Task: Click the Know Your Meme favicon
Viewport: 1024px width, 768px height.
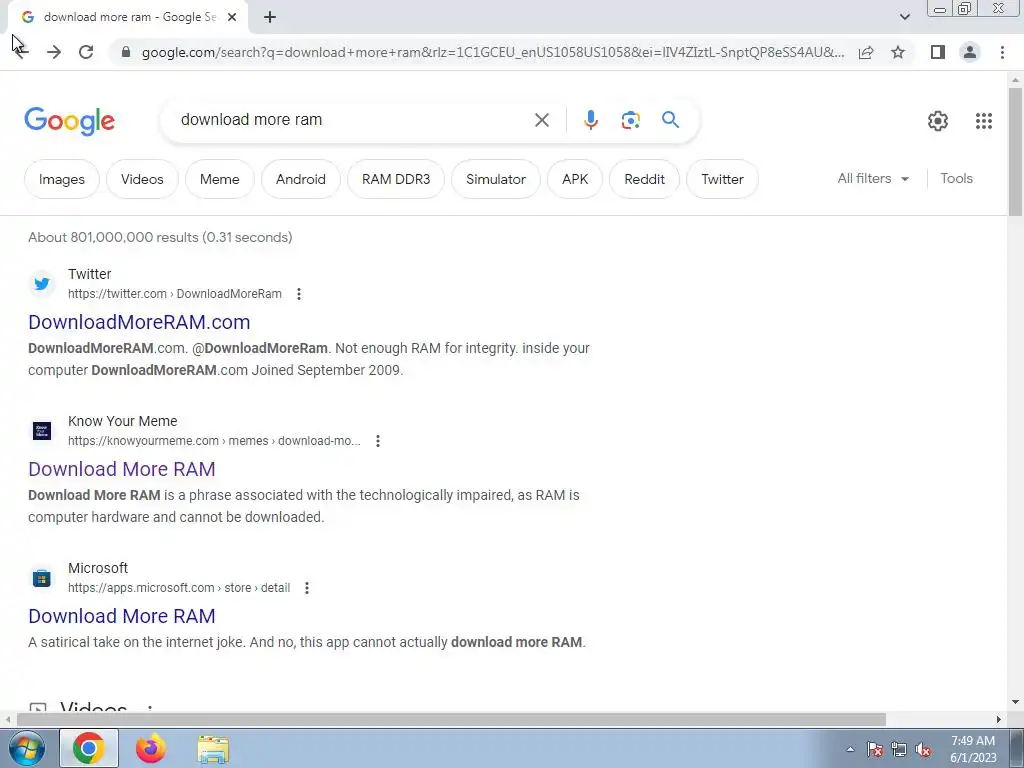Action: tap(42, 431)
